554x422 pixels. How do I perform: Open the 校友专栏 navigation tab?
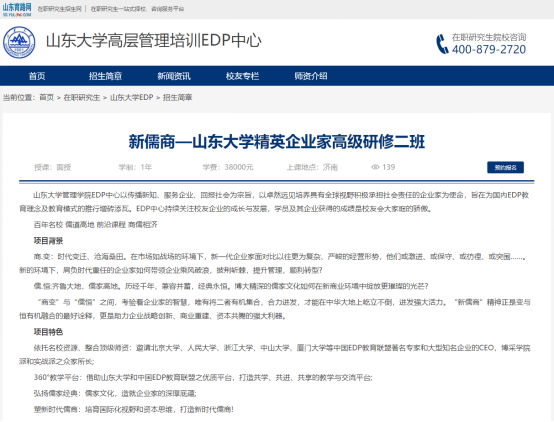pyautogui.click(x=242, y=76)
